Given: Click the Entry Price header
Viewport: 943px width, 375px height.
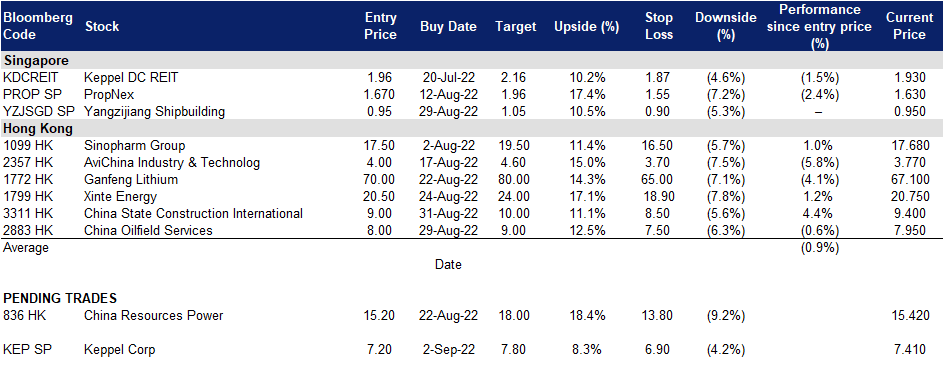Looking at the screenshot, I should (381, 26).
